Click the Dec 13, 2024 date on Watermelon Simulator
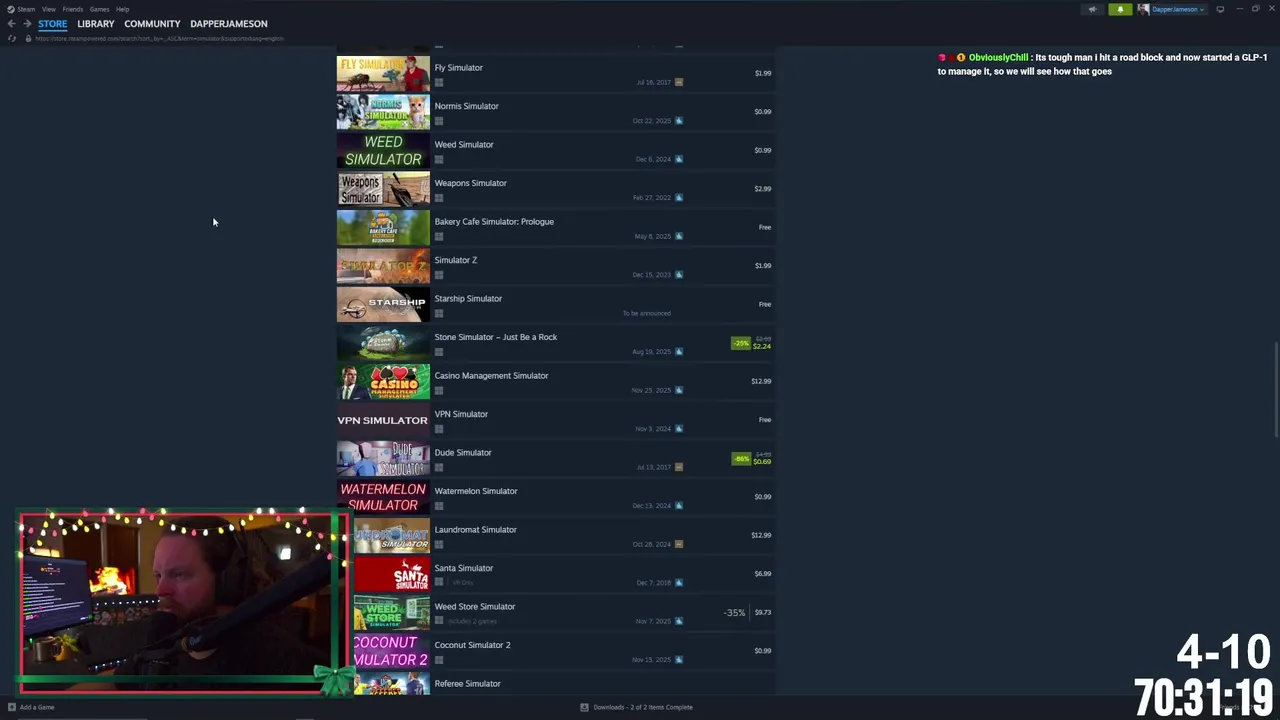The image size is (1280, 720). click(651, 506)
